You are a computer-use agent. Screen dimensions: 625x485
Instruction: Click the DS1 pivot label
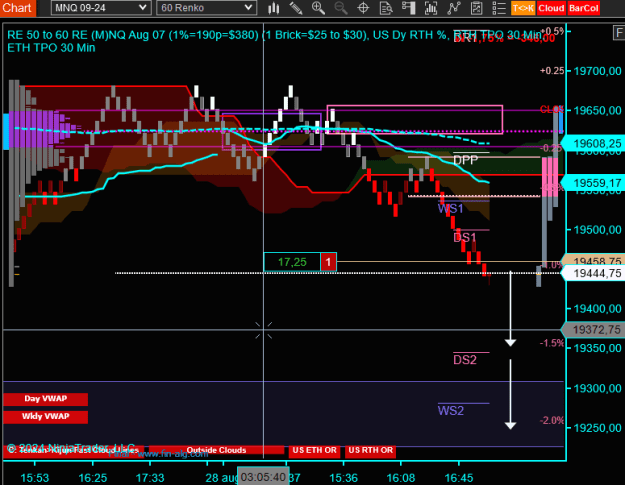(465, 238)
